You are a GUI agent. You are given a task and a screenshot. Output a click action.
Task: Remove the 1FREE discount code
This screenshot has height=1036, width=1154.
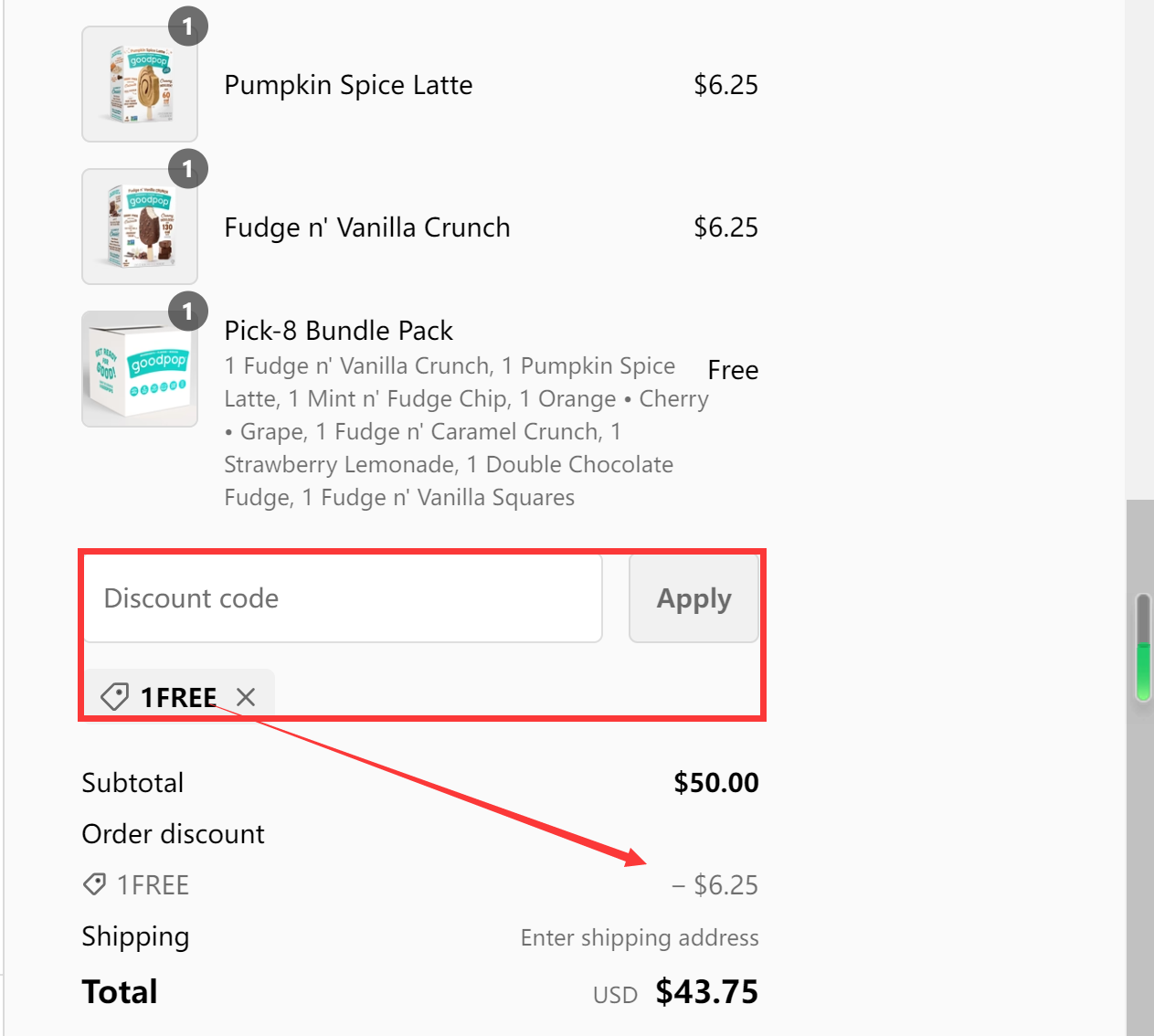click(245, 696)
